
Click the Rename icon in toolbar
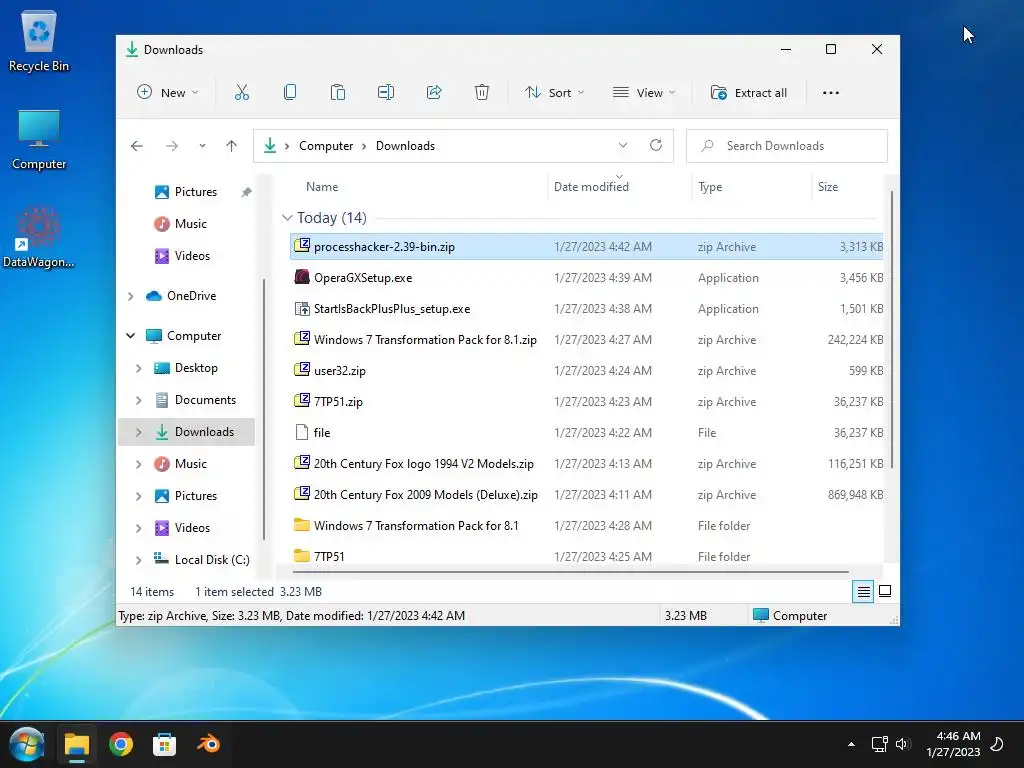coord(386,93)
